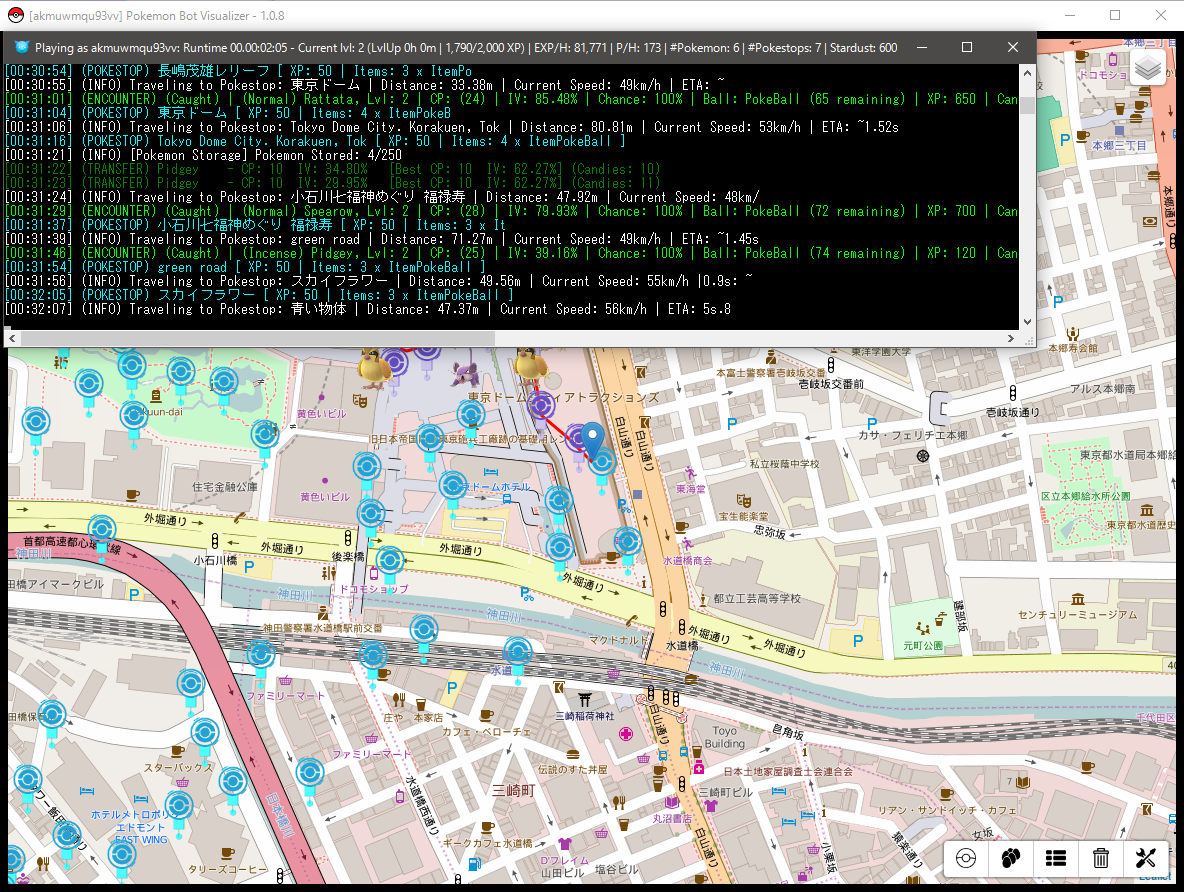This screenshot has height=892, width=1184.
Task: Click map label '壱岐坂通り'
Action: (1013, 412)
